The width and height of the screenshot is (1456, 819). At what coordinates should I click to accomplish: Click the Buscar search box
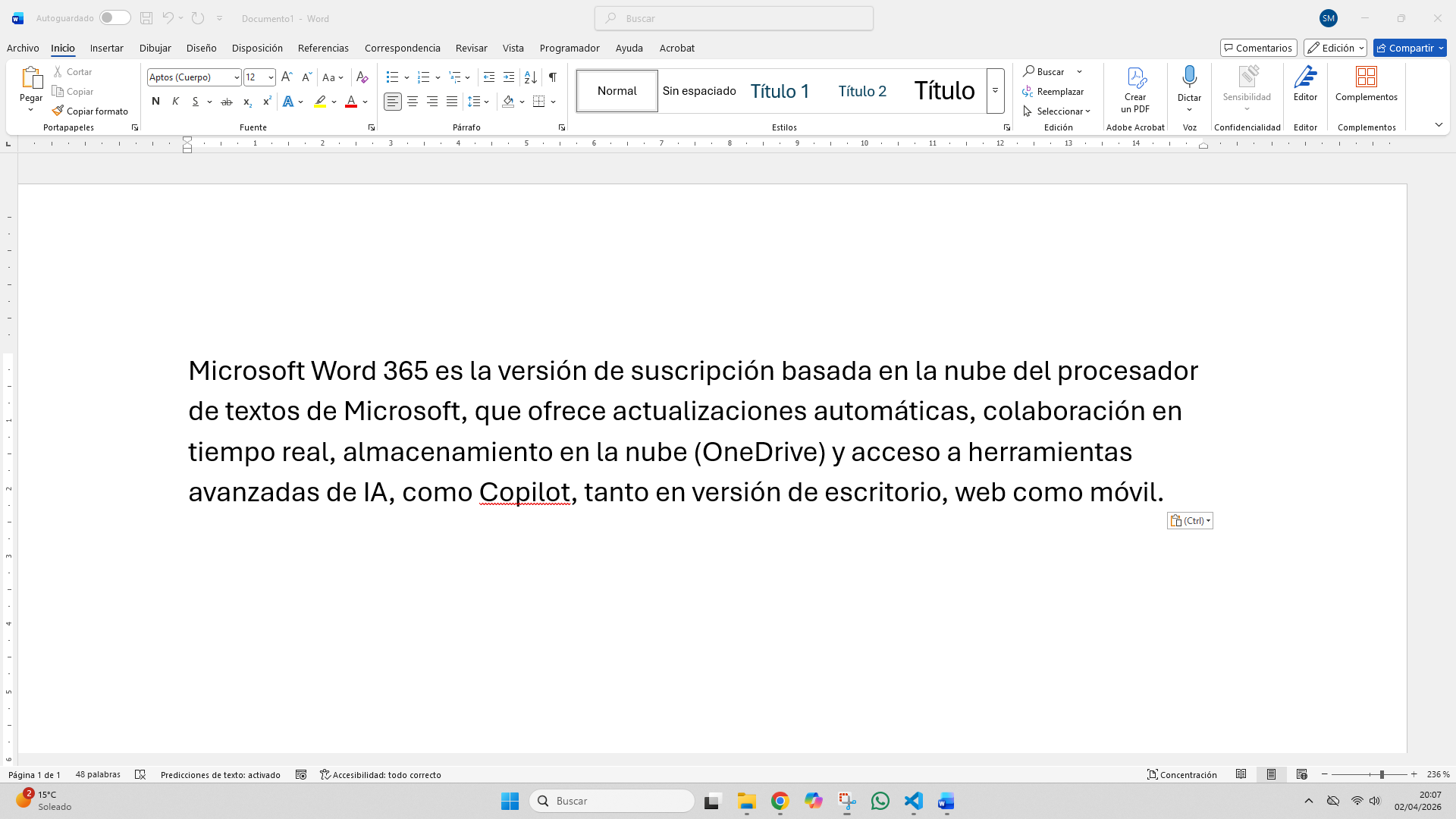(x=733, y=17)
